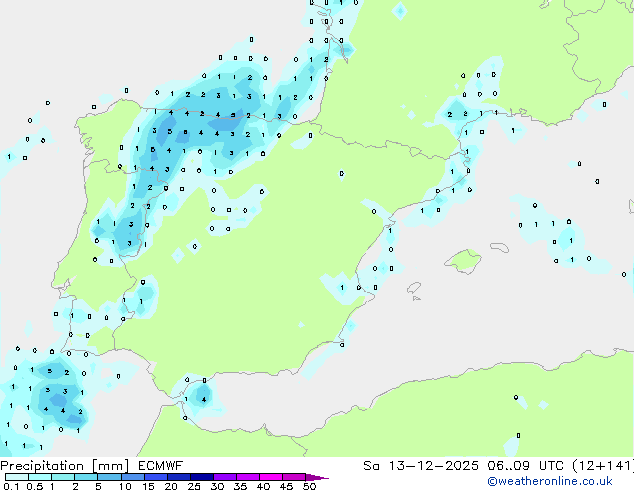The height and width of the screenshot is (490, 634).
Task: Click the 45–50 mm legend swatch
Action: pyautogui.click(x=294, y=477)
